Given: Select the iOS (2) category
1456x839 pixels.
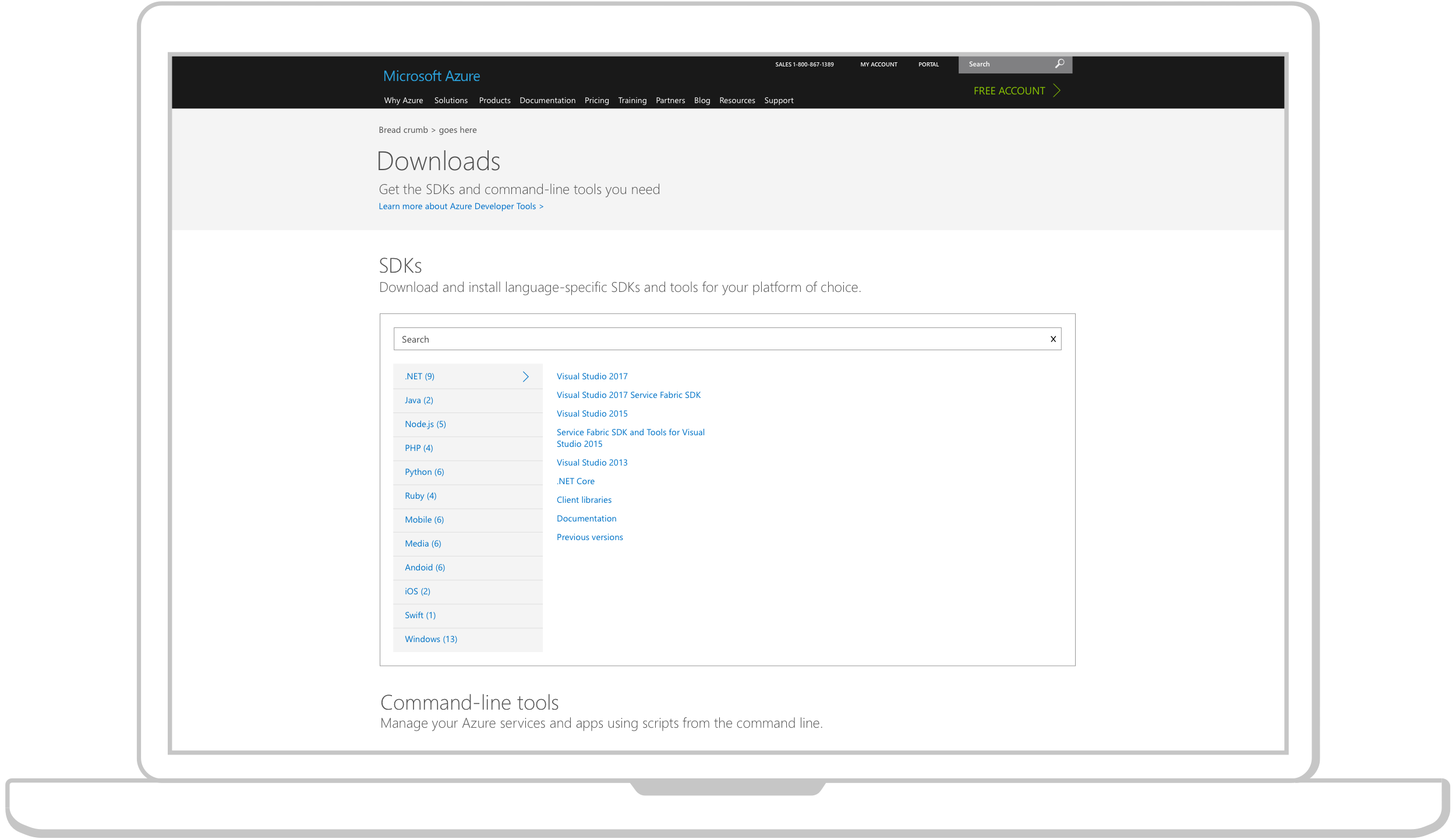Looking at the screenshot, I should point(468,591).
